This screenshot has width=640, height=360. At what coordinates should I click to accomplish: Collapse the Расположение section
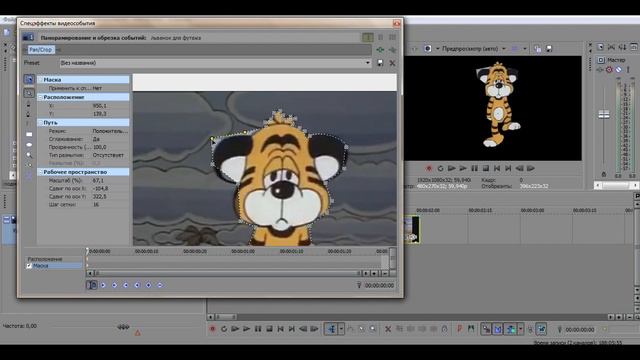click(40, 97)
